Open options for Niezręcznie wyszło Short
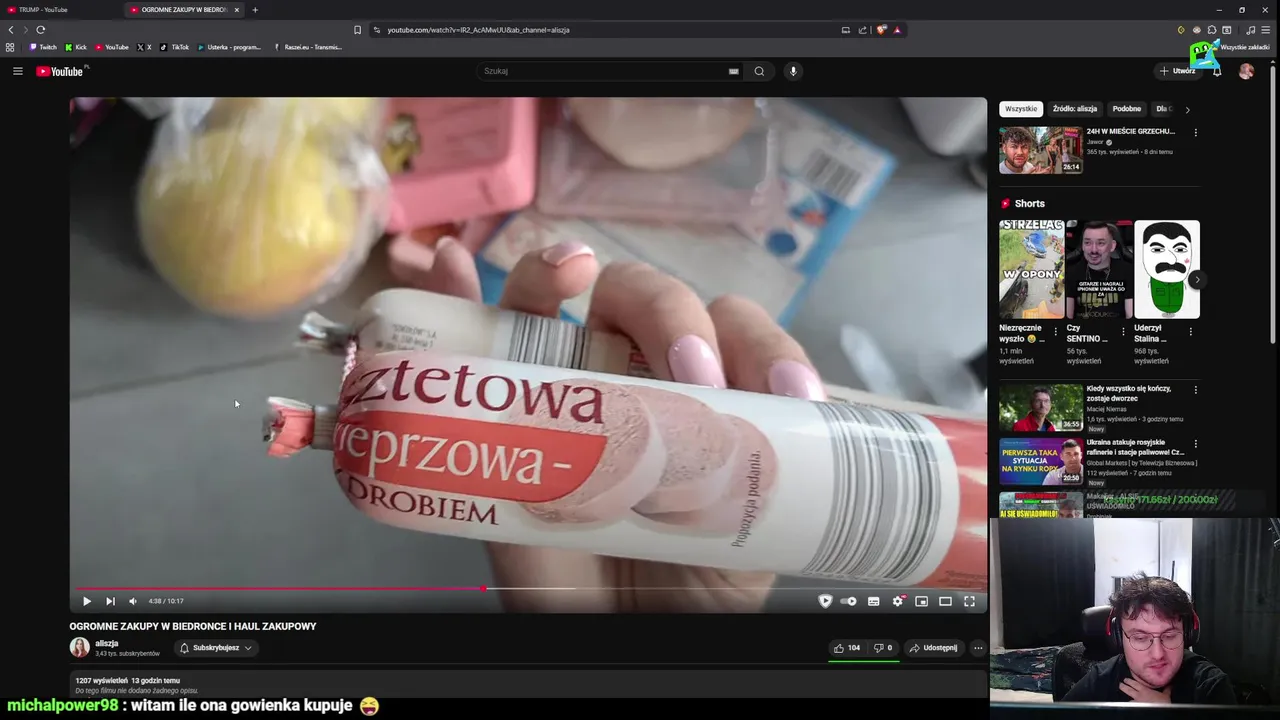1280x720 pixels. pyautogui.click(x=1055, y=332)
